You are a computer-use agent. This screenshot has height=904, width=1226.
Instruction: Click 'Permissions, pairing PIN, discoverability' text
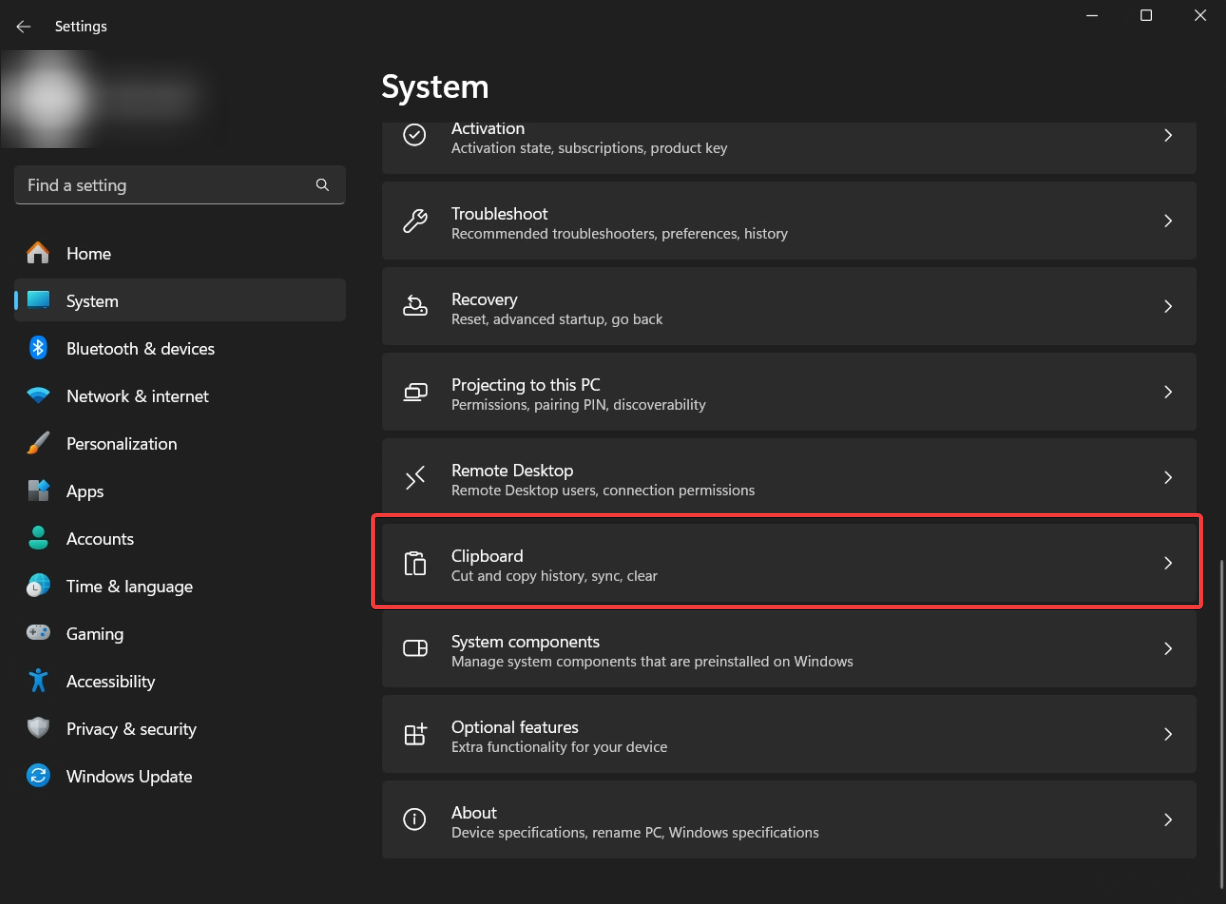coord(578,405)
